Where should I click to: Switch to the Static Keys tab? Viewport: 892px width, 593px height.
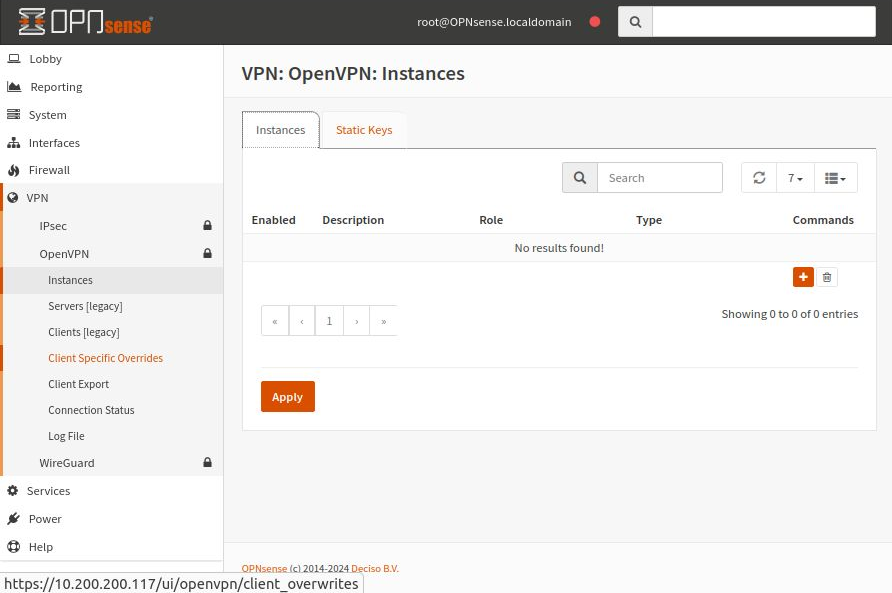click(363, 130)
